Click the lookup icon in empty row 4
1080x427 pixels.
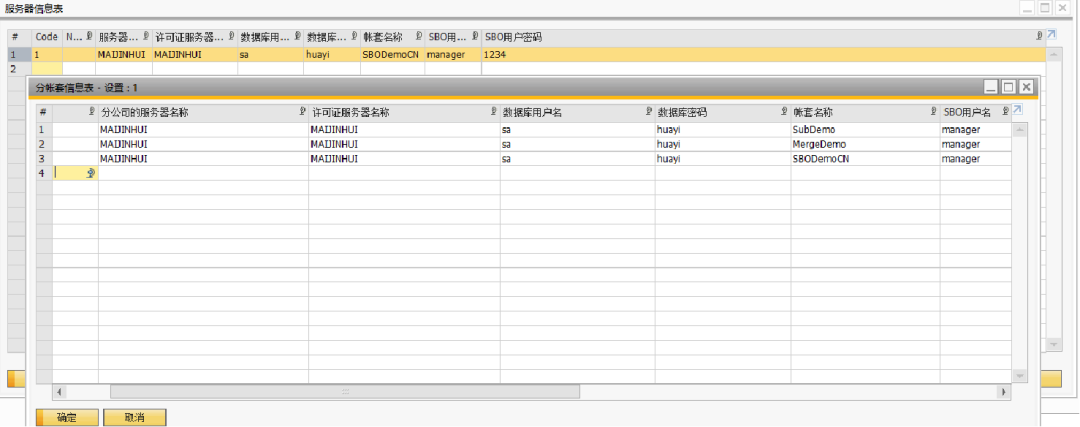91,173
